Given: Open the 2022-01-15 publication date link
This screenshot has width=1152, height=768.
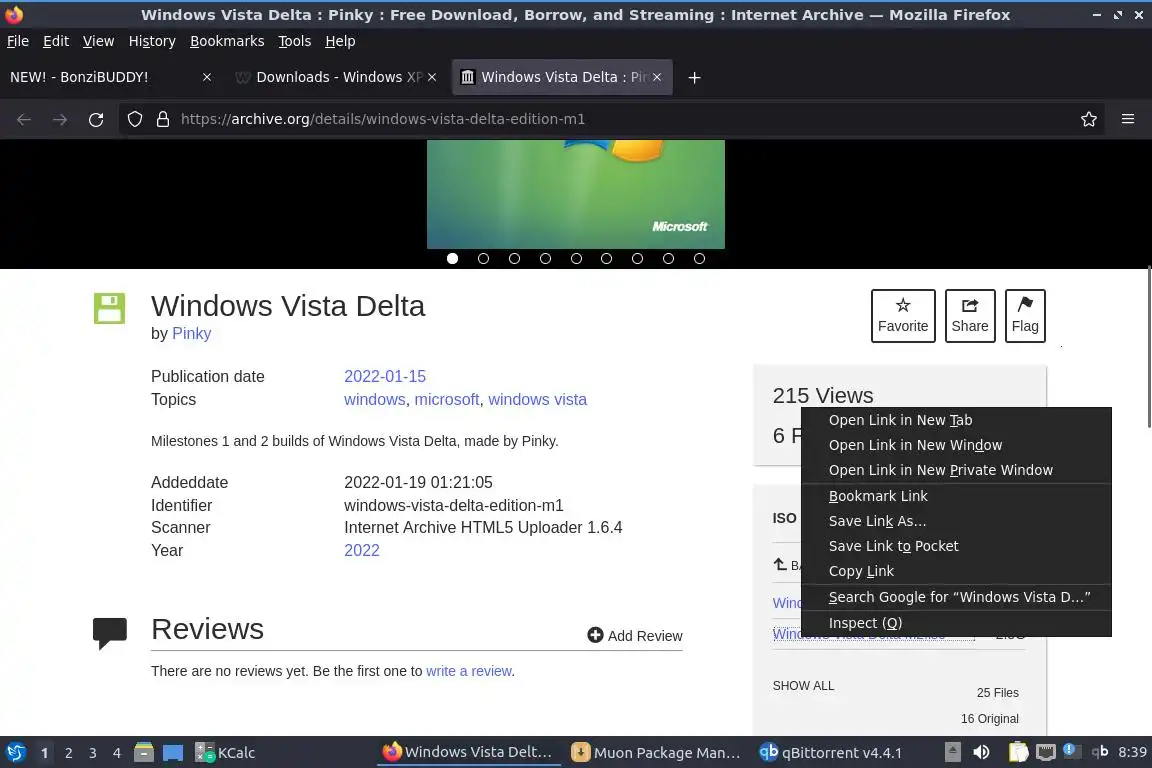Looking at the screenshot, I should tap(385, 376).
